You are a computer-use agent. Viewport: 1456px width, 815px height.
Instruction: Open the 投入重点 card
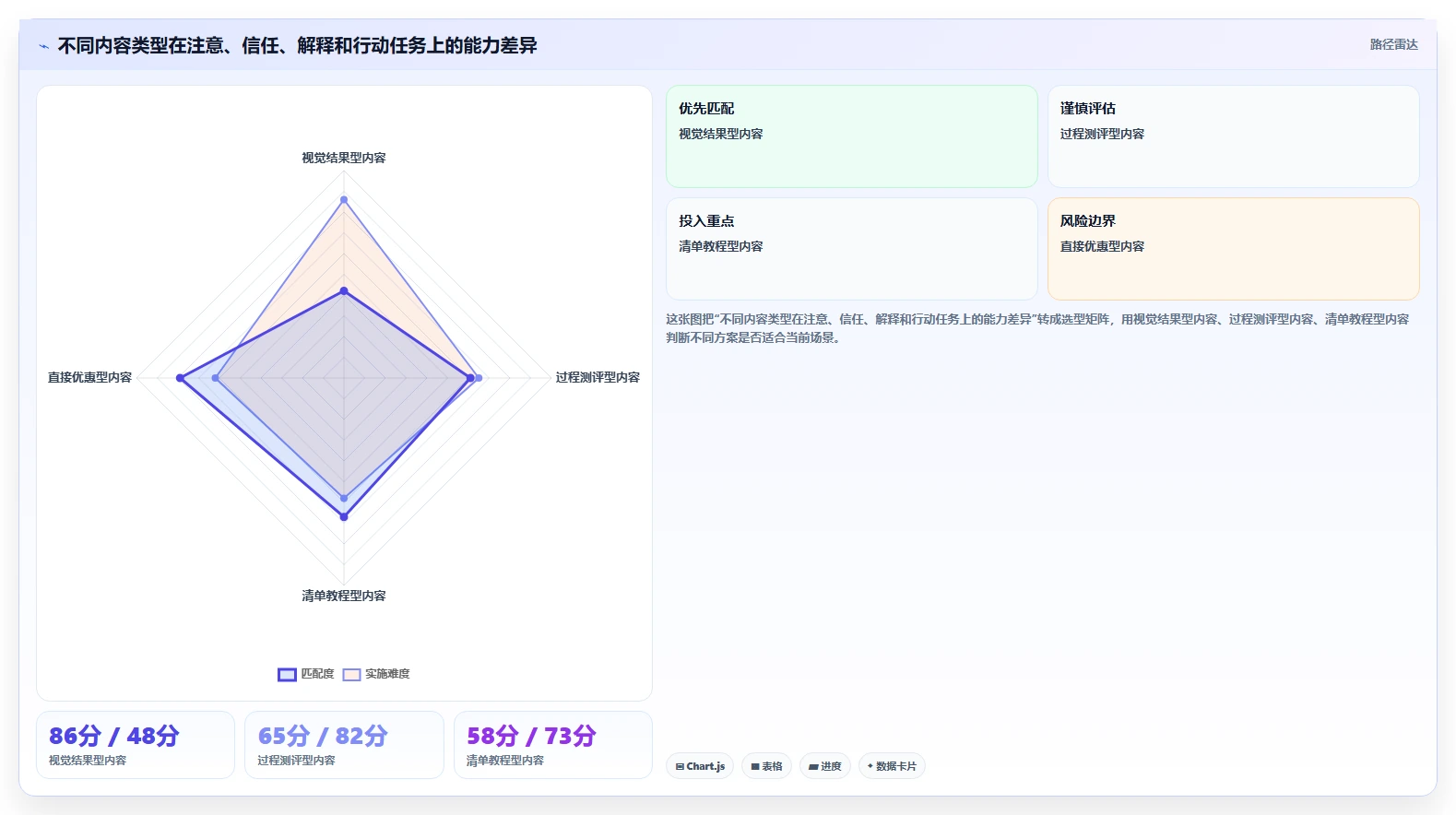[852, 249]
